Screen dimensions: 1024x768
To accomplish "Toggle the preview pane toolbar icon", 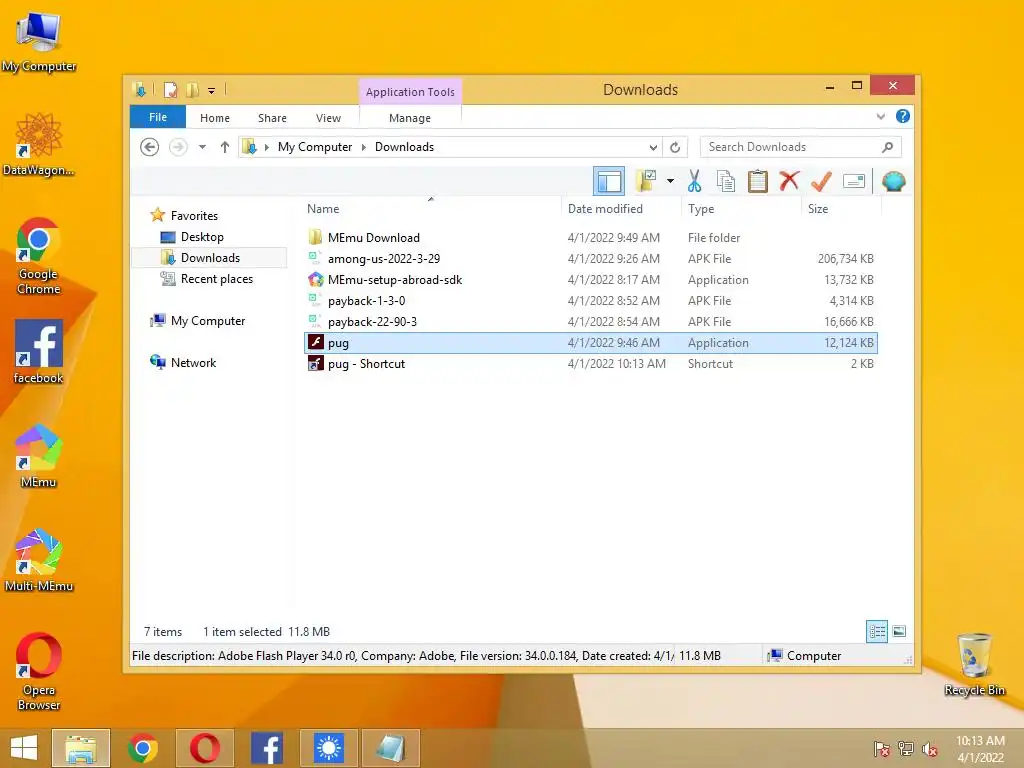I will click(609, 181).
